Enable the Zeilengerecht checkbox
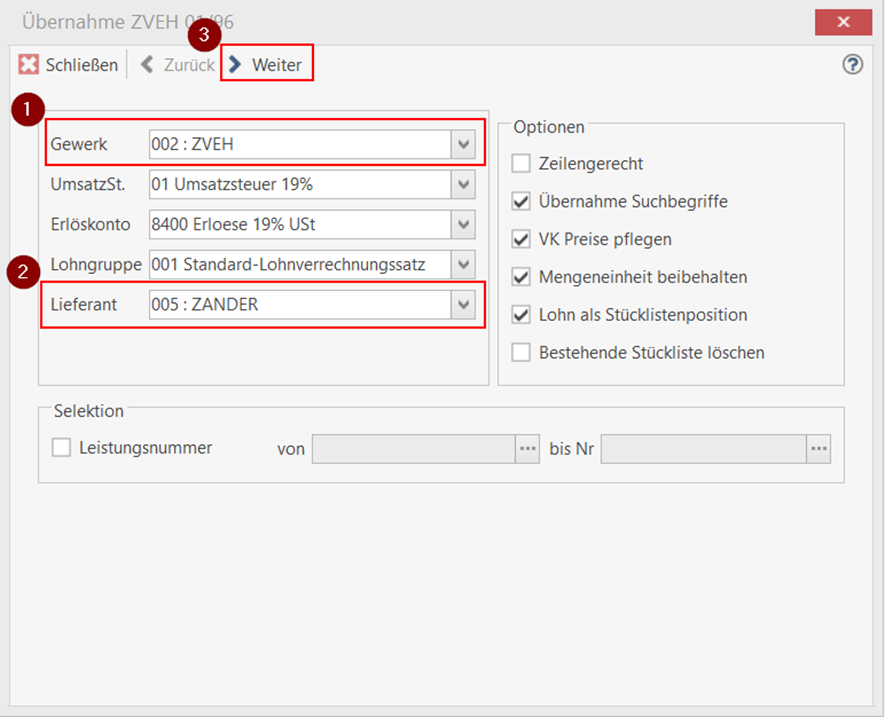The image size is (885, 717). point(521,164)
